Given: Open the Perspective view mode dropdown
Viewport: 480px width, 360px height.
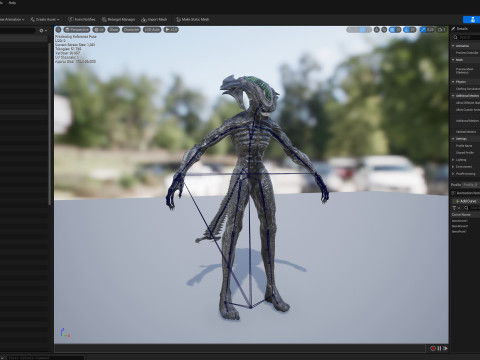Looking at the screenshot, I should click(x=77, y=30).
